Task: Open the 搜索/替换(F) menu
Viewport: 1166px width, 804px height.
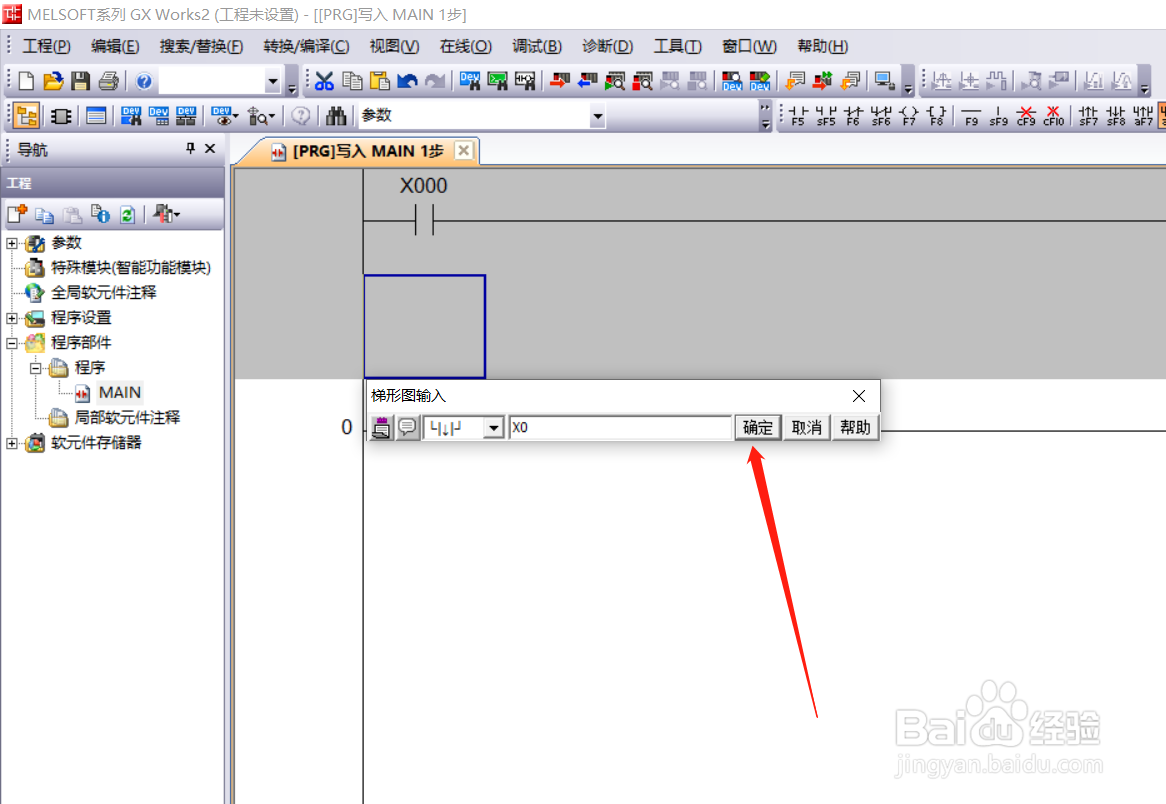Action: [201, 46]
